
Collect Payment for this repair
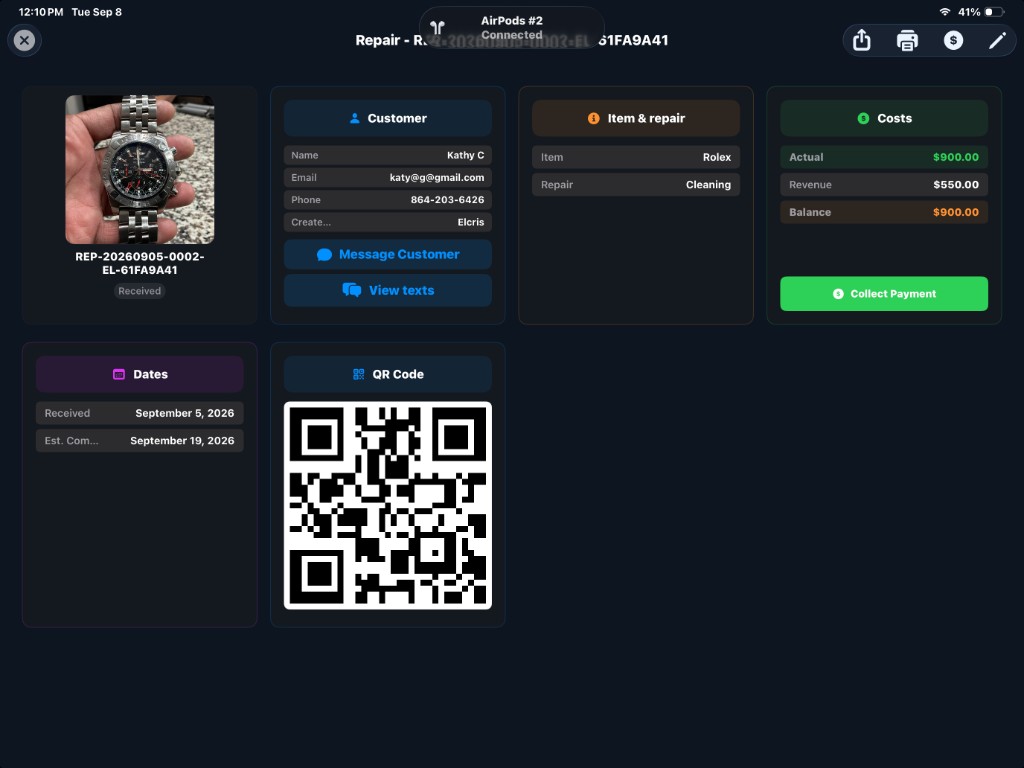[884, 294]
